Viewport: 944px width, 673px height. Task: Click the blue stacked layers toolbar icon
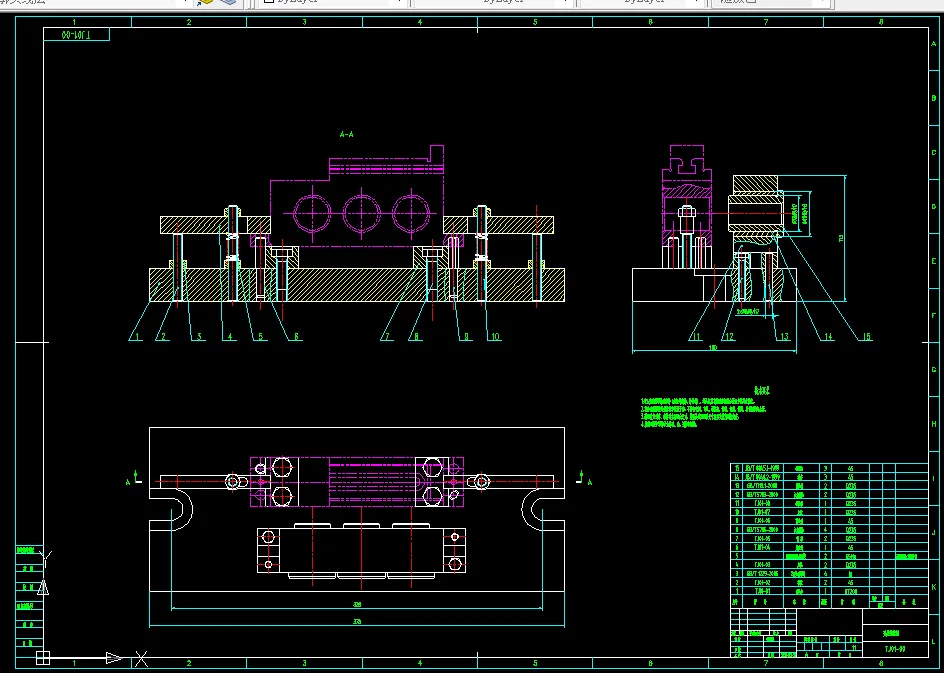tap(228, 2)
